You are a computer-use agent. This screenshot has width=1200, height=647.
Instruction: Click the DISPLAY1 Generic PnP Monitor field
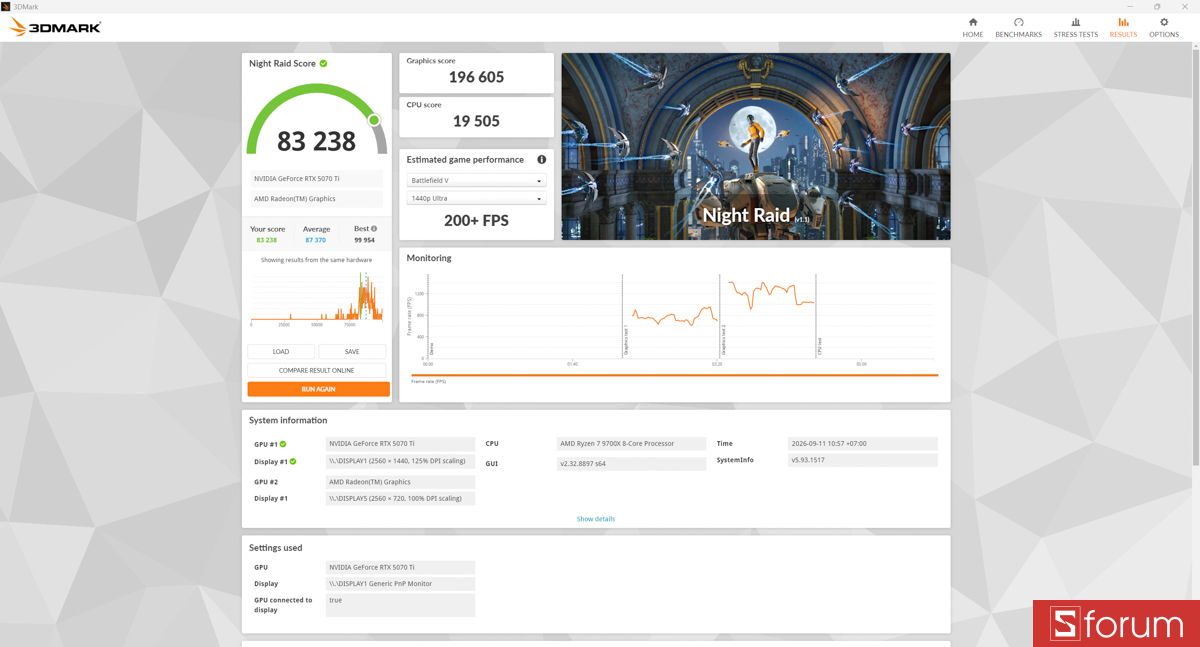(400, 584)
